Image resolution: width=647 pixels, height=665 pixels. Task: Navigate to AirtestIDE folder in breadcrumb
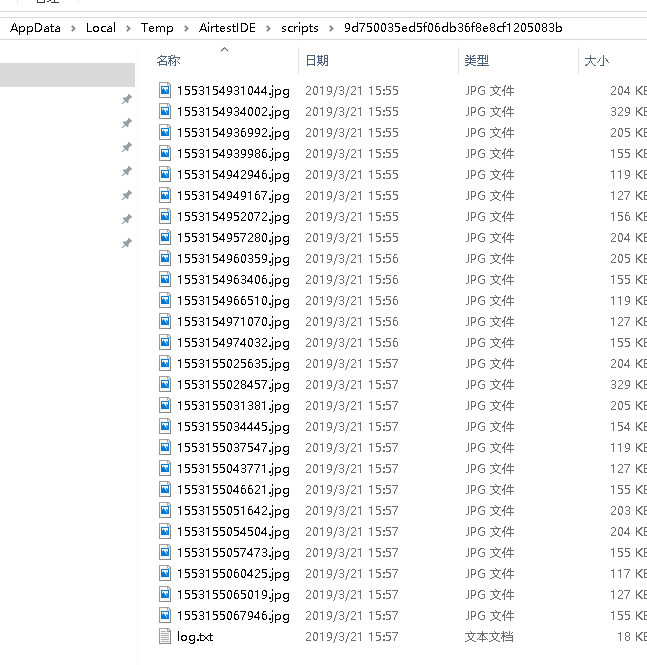[227, 28]
